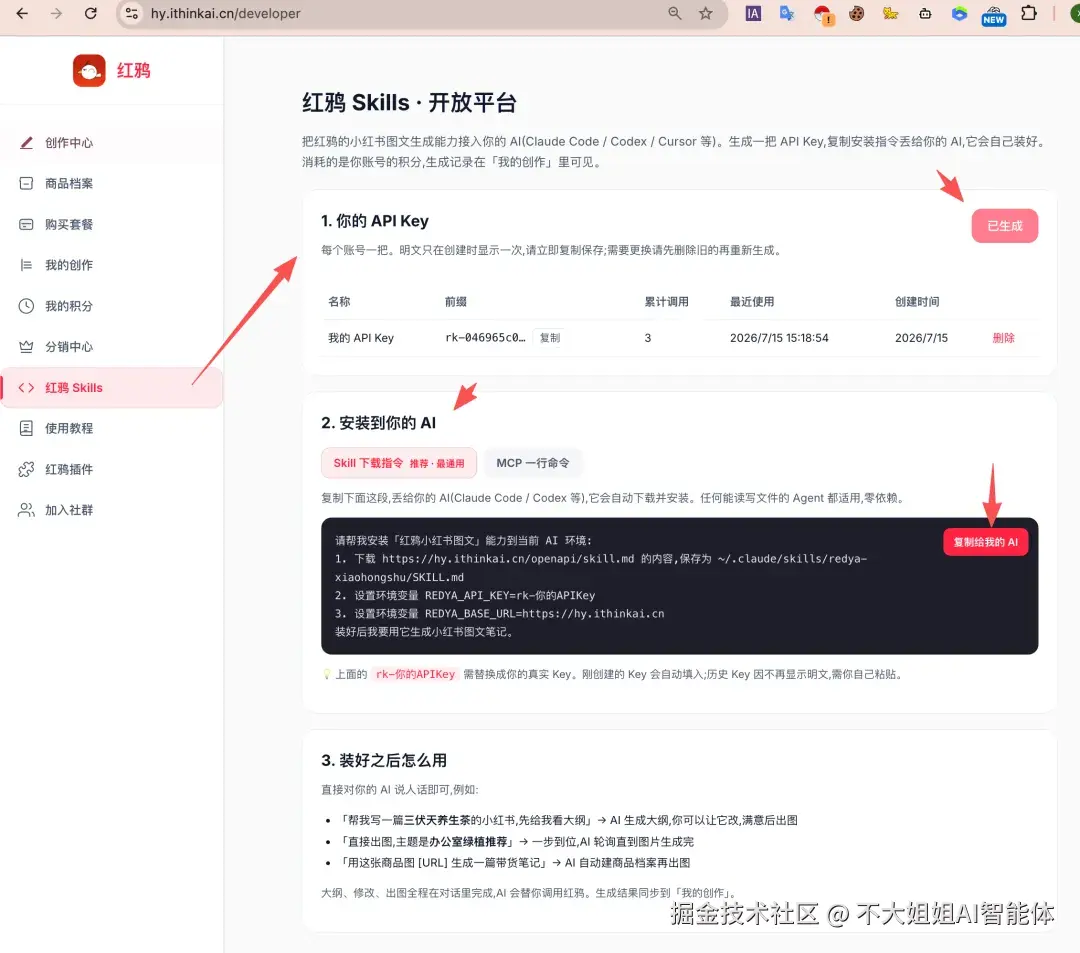
Task: Open the Google Translate extension icon
Action: coord(787,13)
